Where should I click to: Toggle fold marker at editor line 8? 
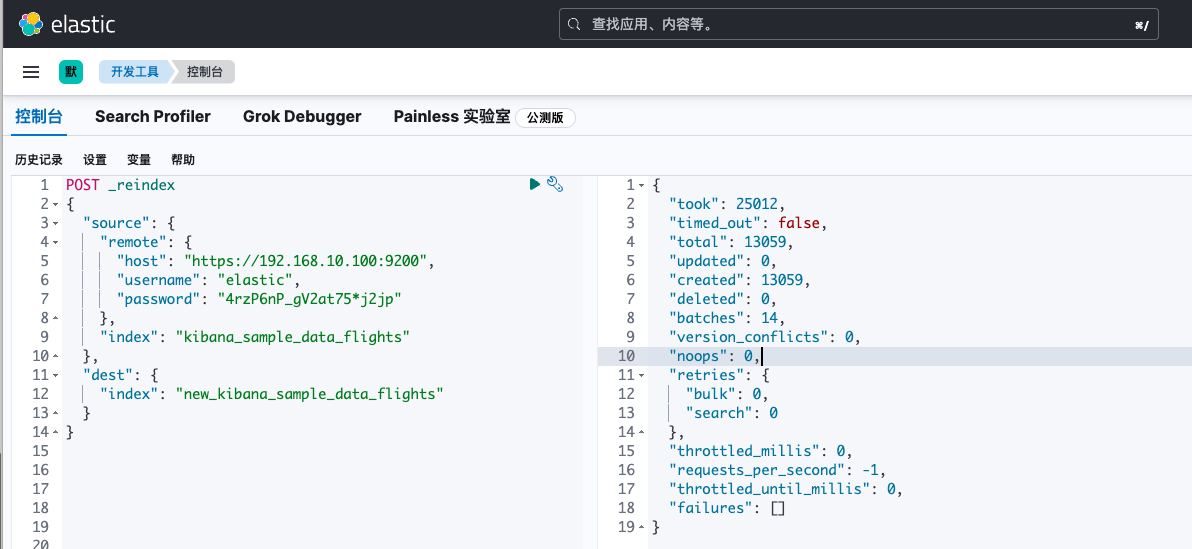coord(55,318)
